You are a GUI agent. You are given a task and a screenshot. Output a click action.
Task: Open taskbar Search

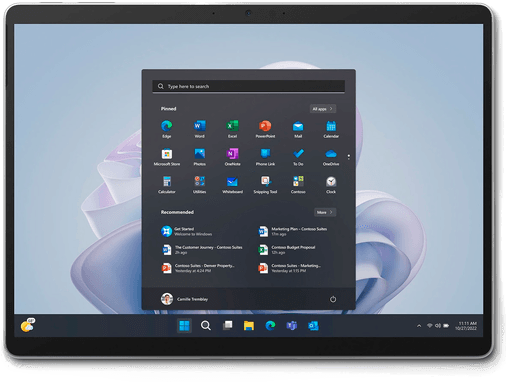[x=206, y=325]
